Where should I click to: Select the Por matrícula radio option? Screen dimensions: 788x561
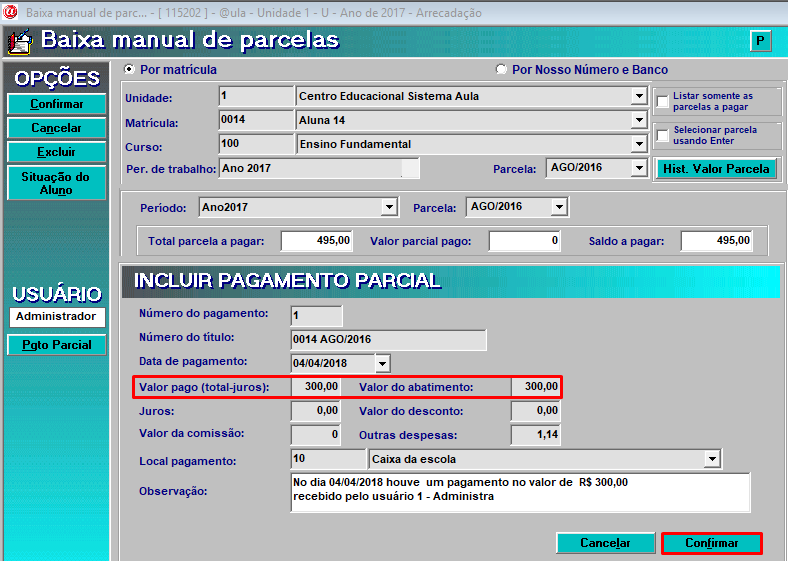click(x=130, y=69)
